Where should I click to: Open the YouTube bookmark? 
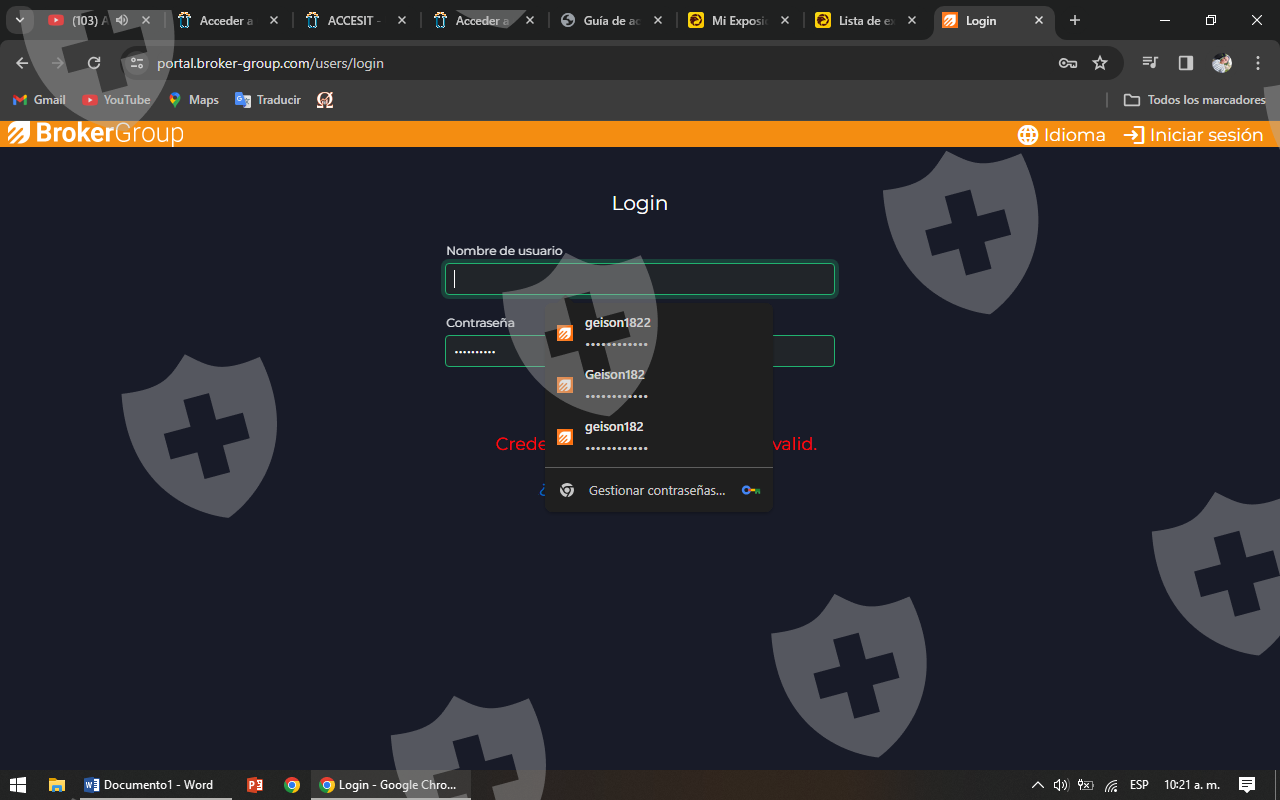[116, 100]
